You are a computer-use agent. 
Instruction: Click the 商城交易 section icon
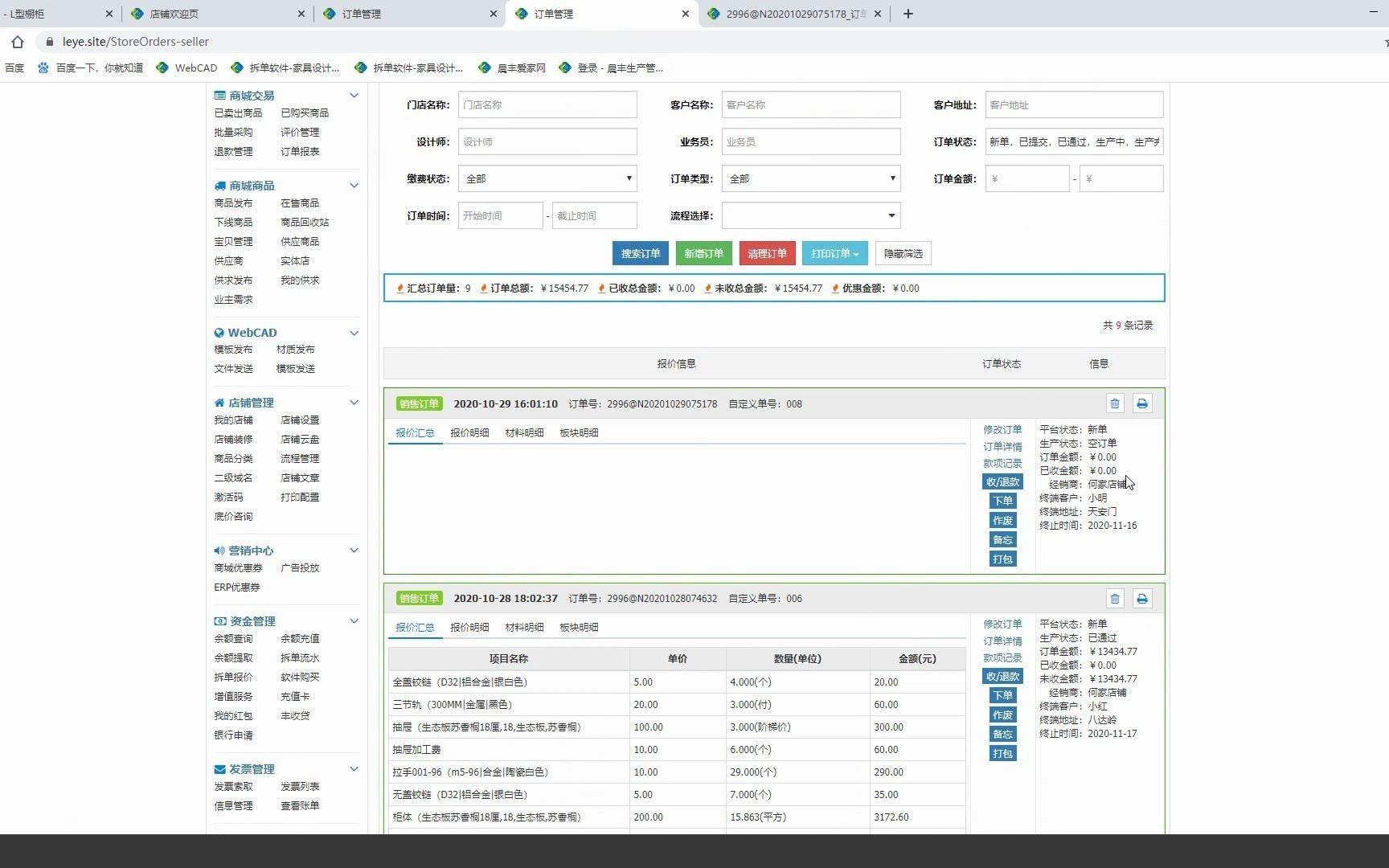pyautogui.click(x=219, y=96)
